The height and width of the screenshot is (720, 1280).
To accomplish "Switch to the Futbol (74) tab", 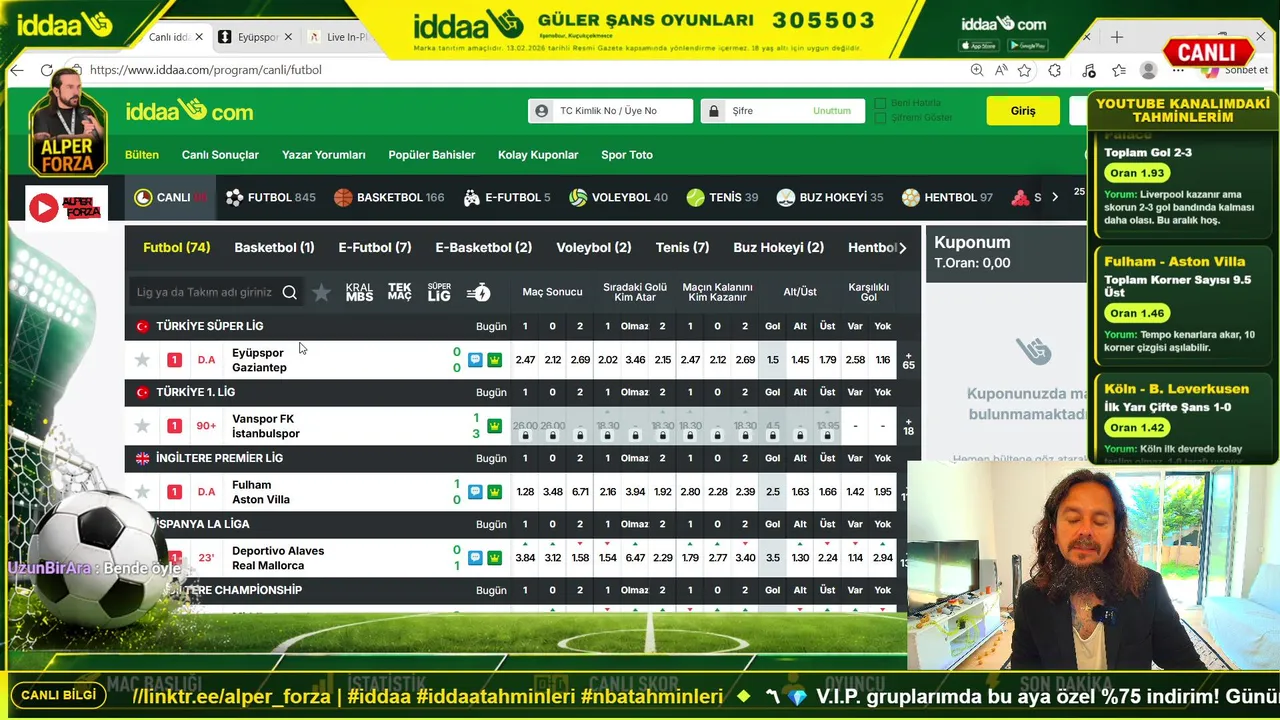I will 176,247.
